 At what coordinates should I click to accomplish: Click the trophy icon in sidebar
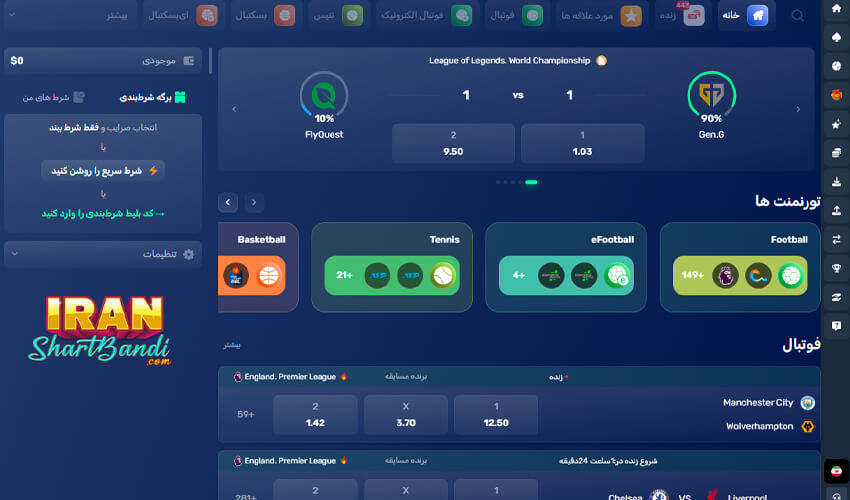click(836, 268)
